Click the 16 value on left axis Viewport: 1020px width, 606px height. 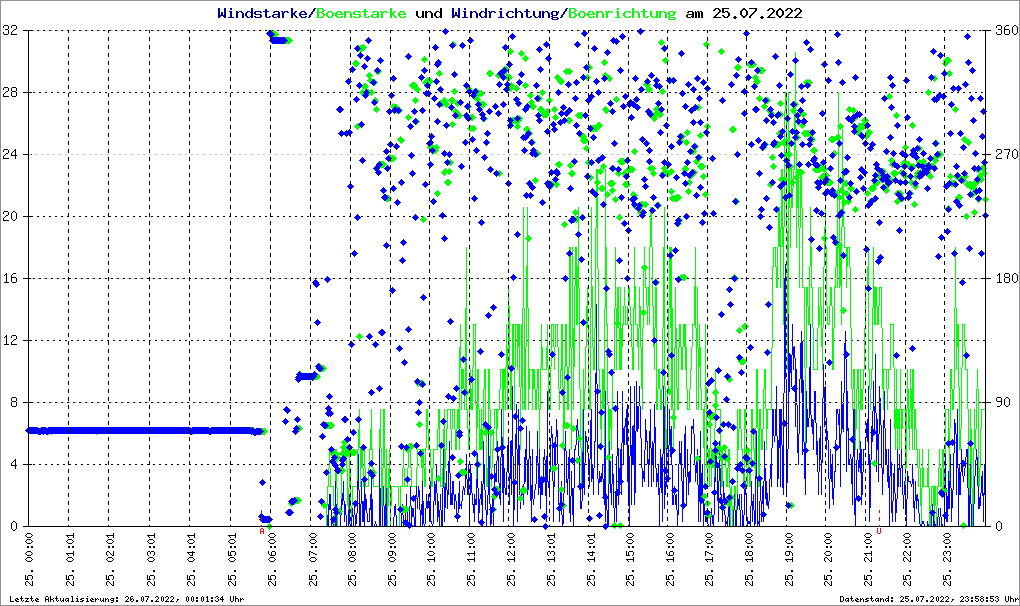(x=13, y=278)
